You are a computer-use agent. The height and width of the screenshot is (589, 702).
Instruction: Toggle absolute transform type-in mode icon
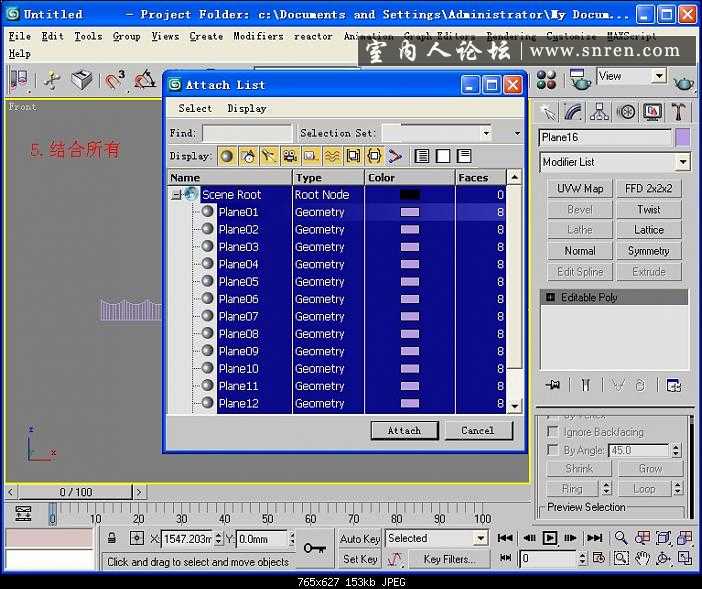pos(137,538)
